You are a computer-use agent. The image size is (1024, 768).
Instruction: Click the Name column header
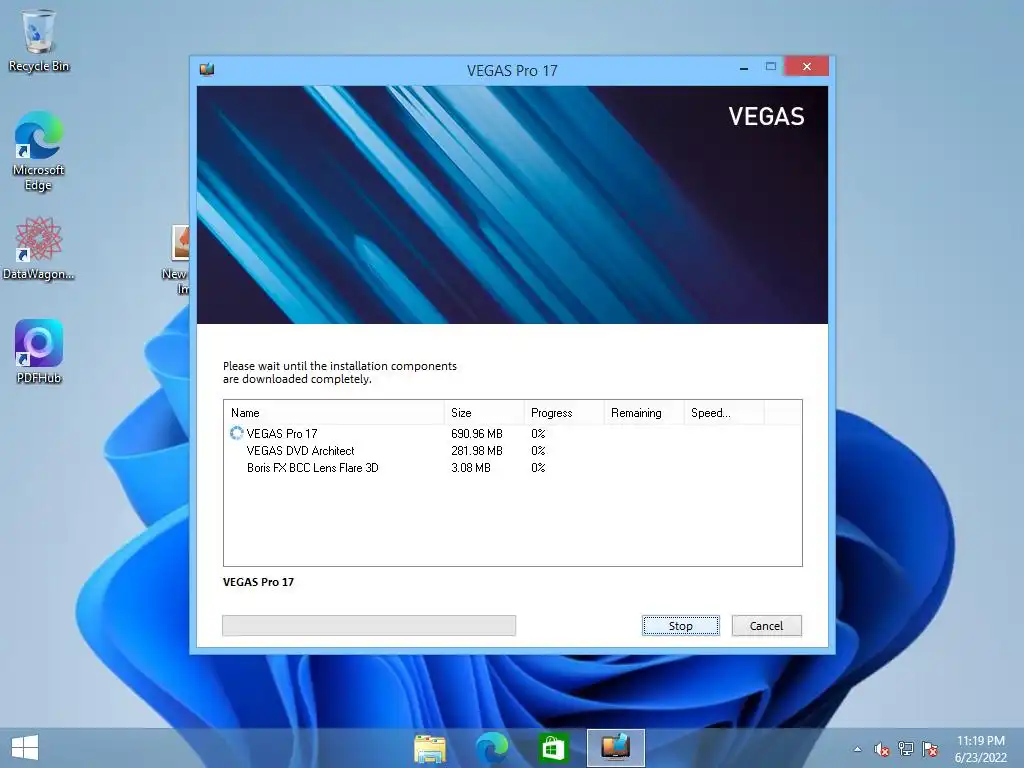[334, 413]
